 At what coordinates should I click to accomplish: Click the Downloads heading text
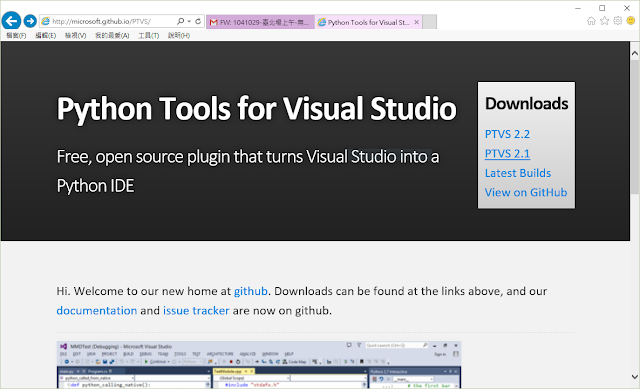tap(527, 104)
